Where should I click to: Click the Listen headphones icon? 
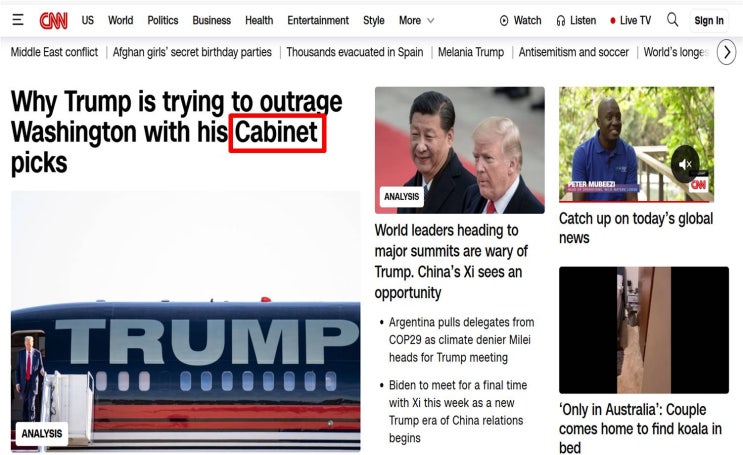pyautogui.click(x=561, y=20)
